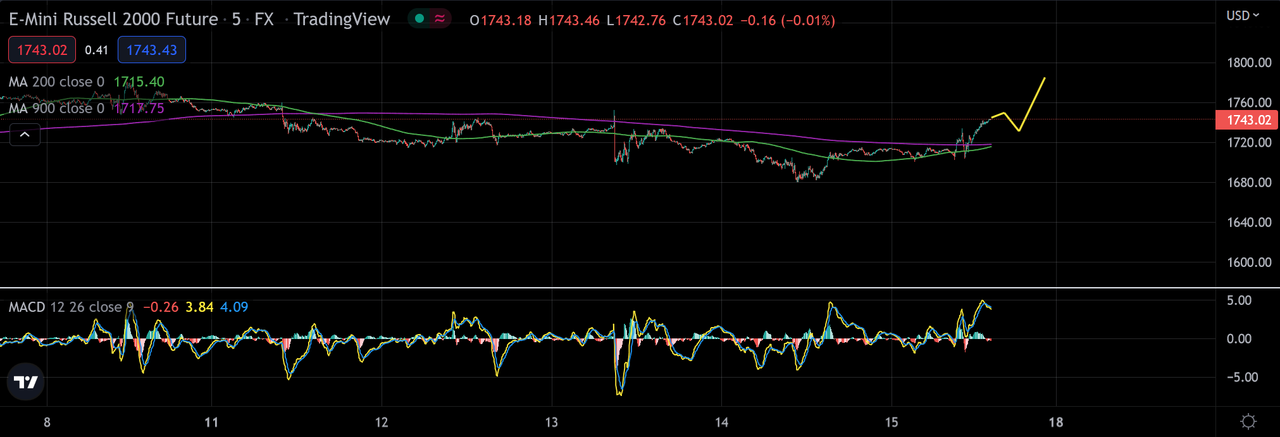Click date label 13 on time axis

coord(553,421)
